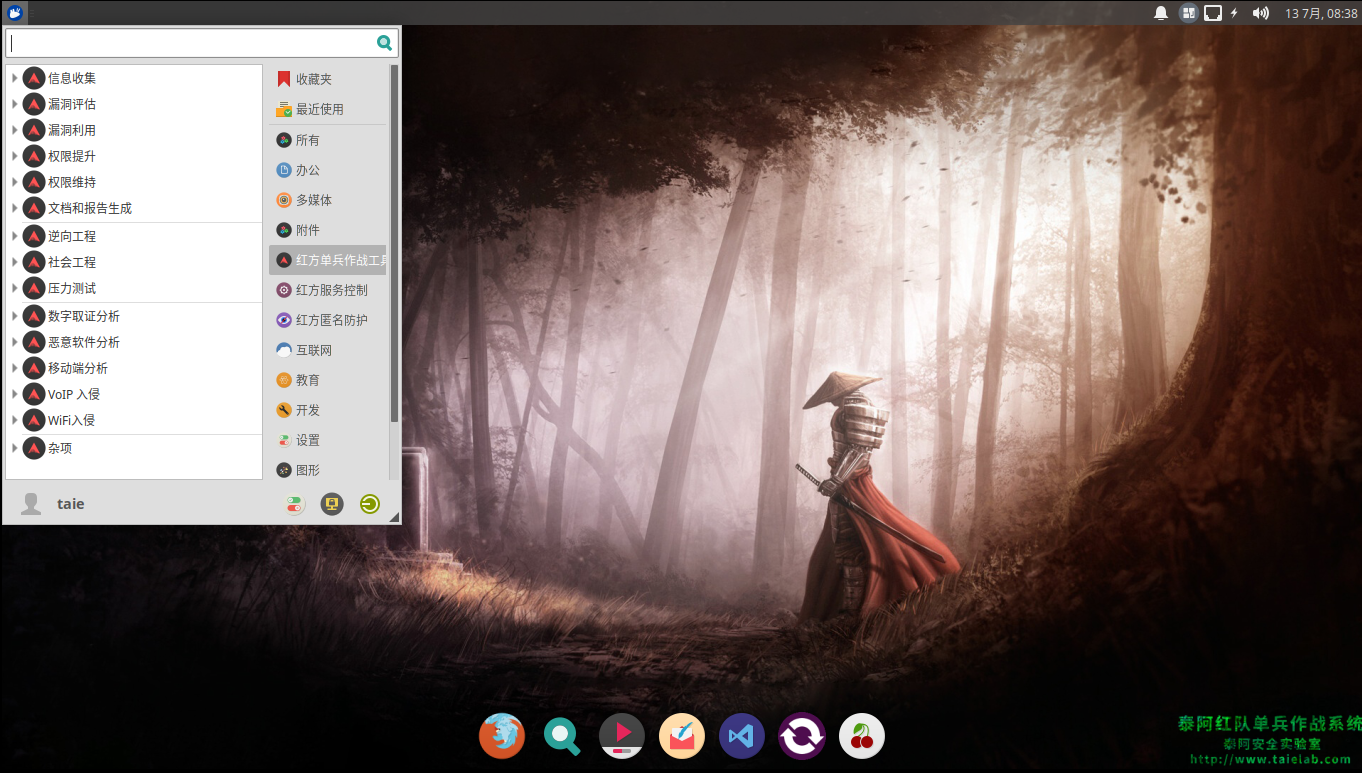This screenshot has width=1362, height=773.
Task: Select the 附件 category
Action: pyautogui.click(x=328, y=230)
